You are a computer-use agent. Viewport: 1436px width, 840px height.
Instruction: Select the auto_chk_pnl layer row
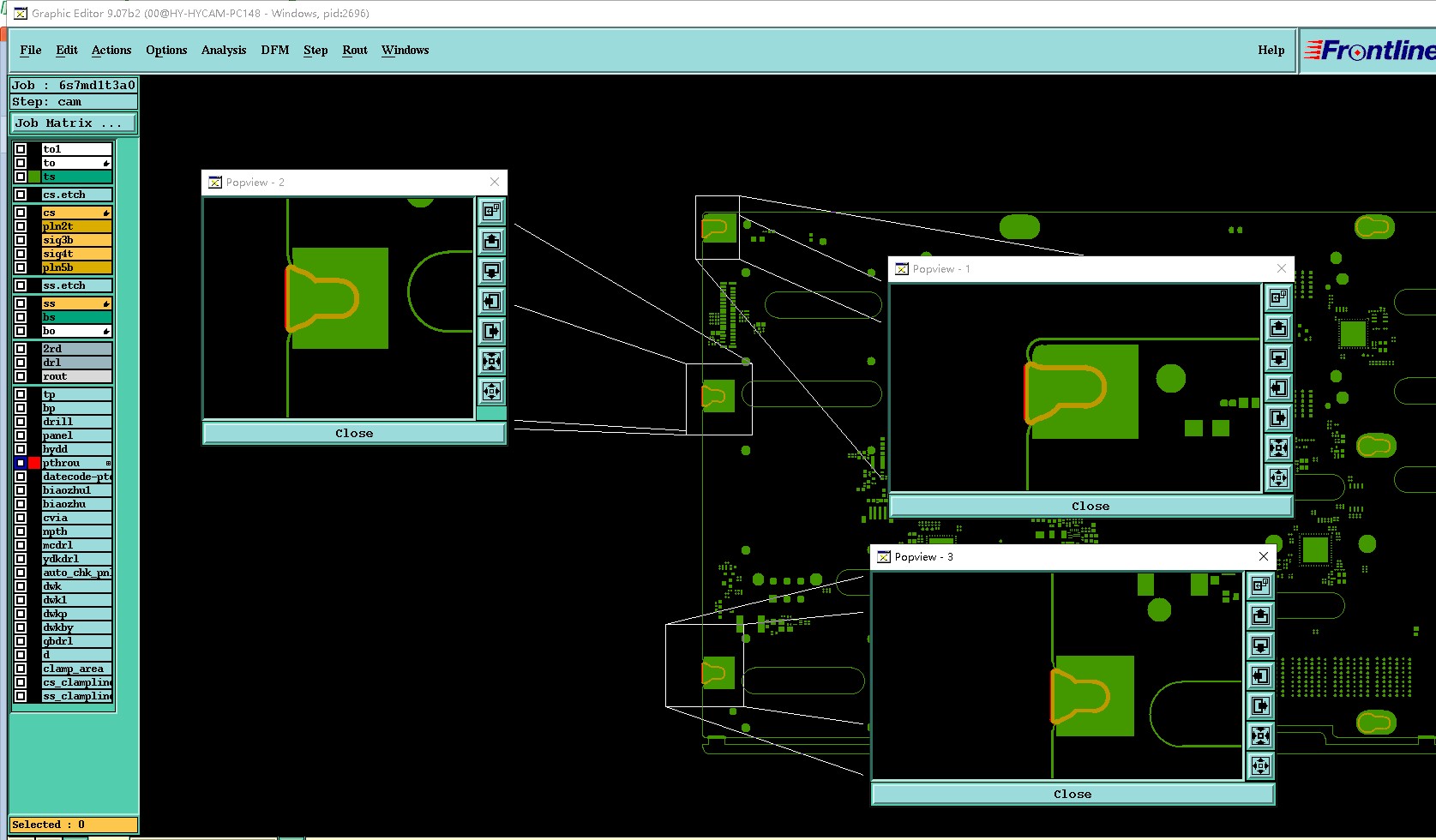coord(77,573)
